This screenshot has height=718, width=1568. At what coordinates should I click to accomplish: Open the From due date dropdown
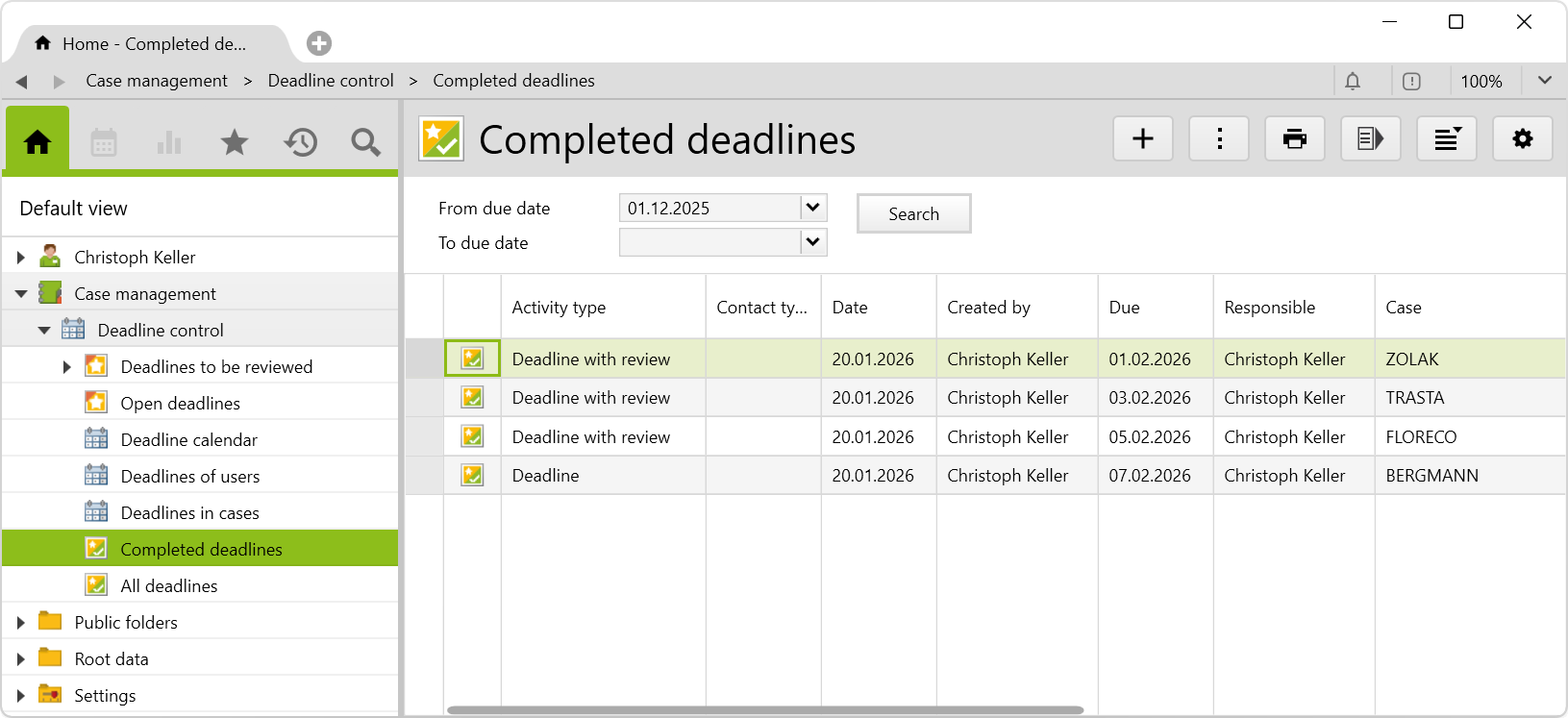tap(812, 208)
